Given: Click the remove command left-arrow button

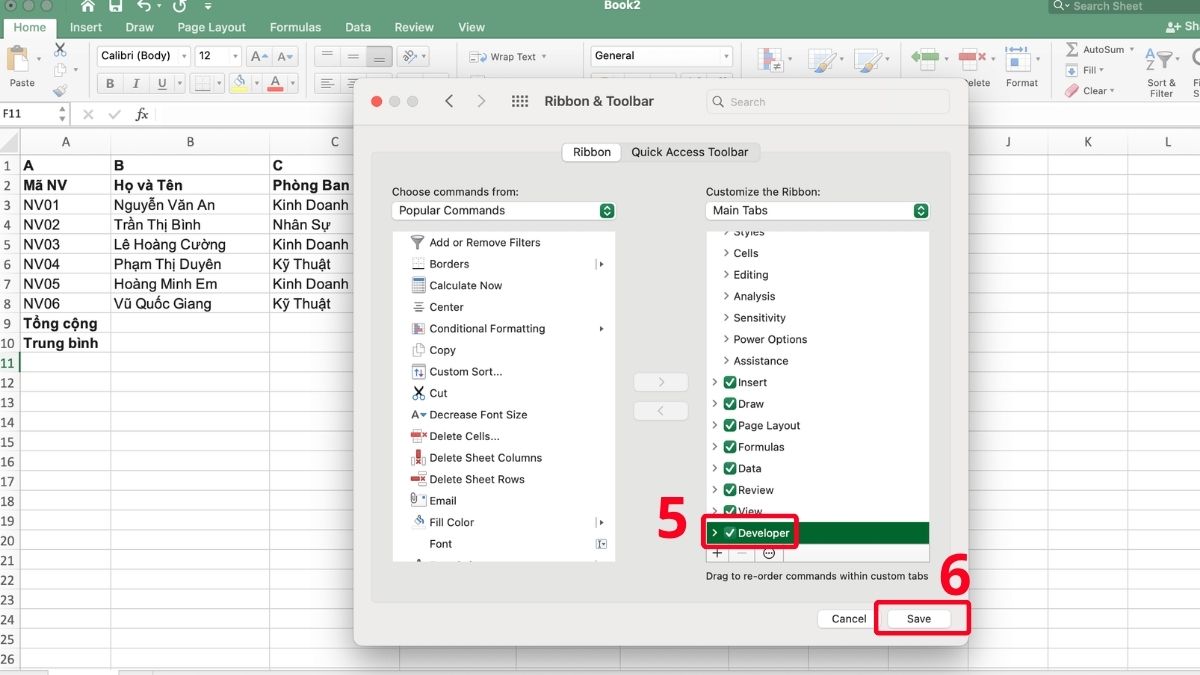Looking at the screenshot, I should pos(661,411).
